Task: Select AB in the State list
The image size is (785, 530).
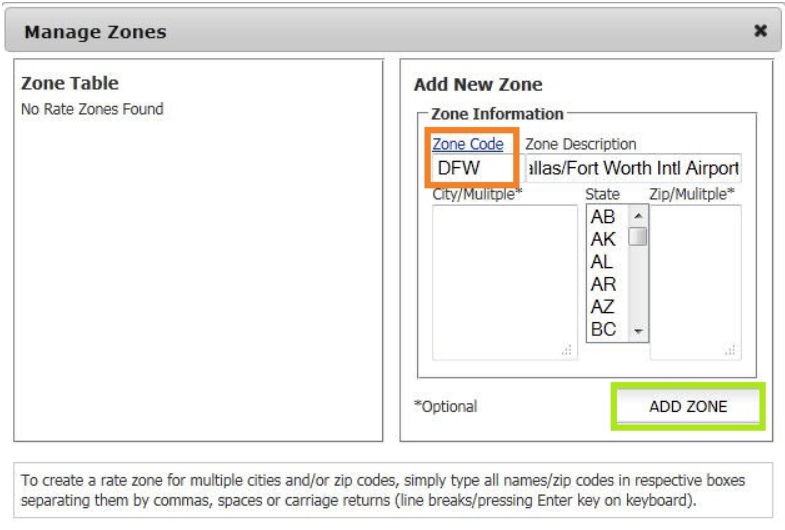Action: click(x=603, y=217)
